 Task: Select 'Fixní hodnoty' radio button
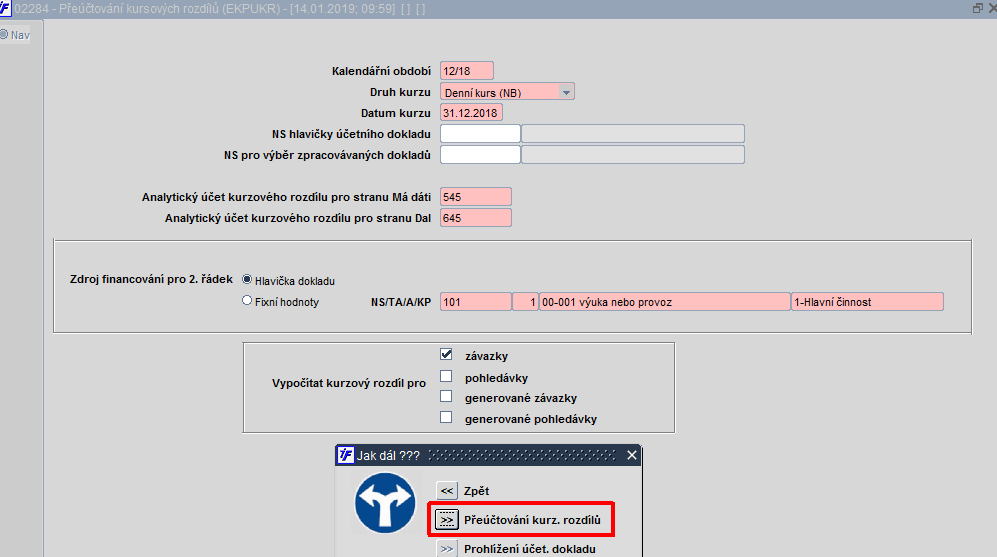[x=247, y=301]
